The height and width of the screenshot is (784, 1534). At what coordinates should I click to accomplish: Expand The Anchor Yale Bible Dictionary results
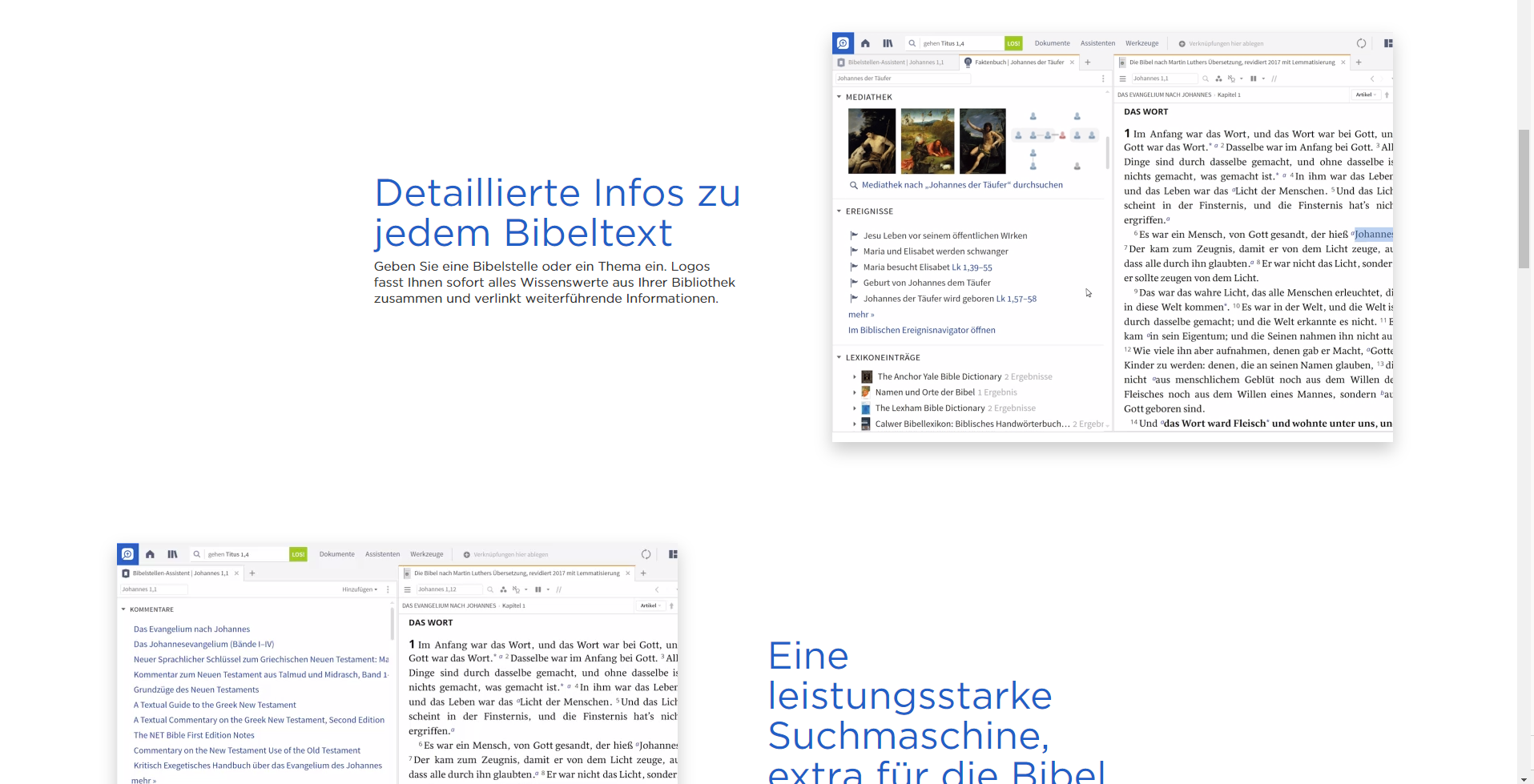pyautogui.click(x=855, y=376)
